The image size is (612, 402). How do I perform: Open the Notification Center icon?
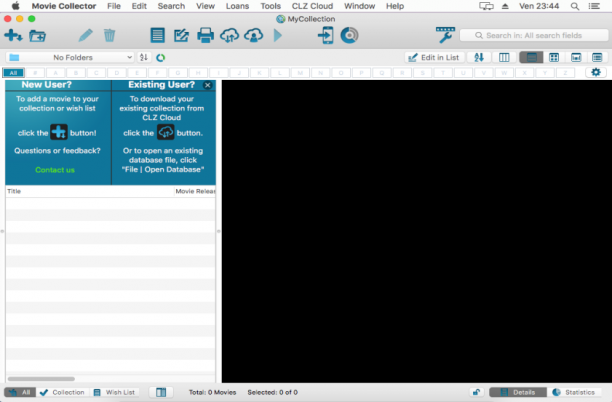(594, 6)
